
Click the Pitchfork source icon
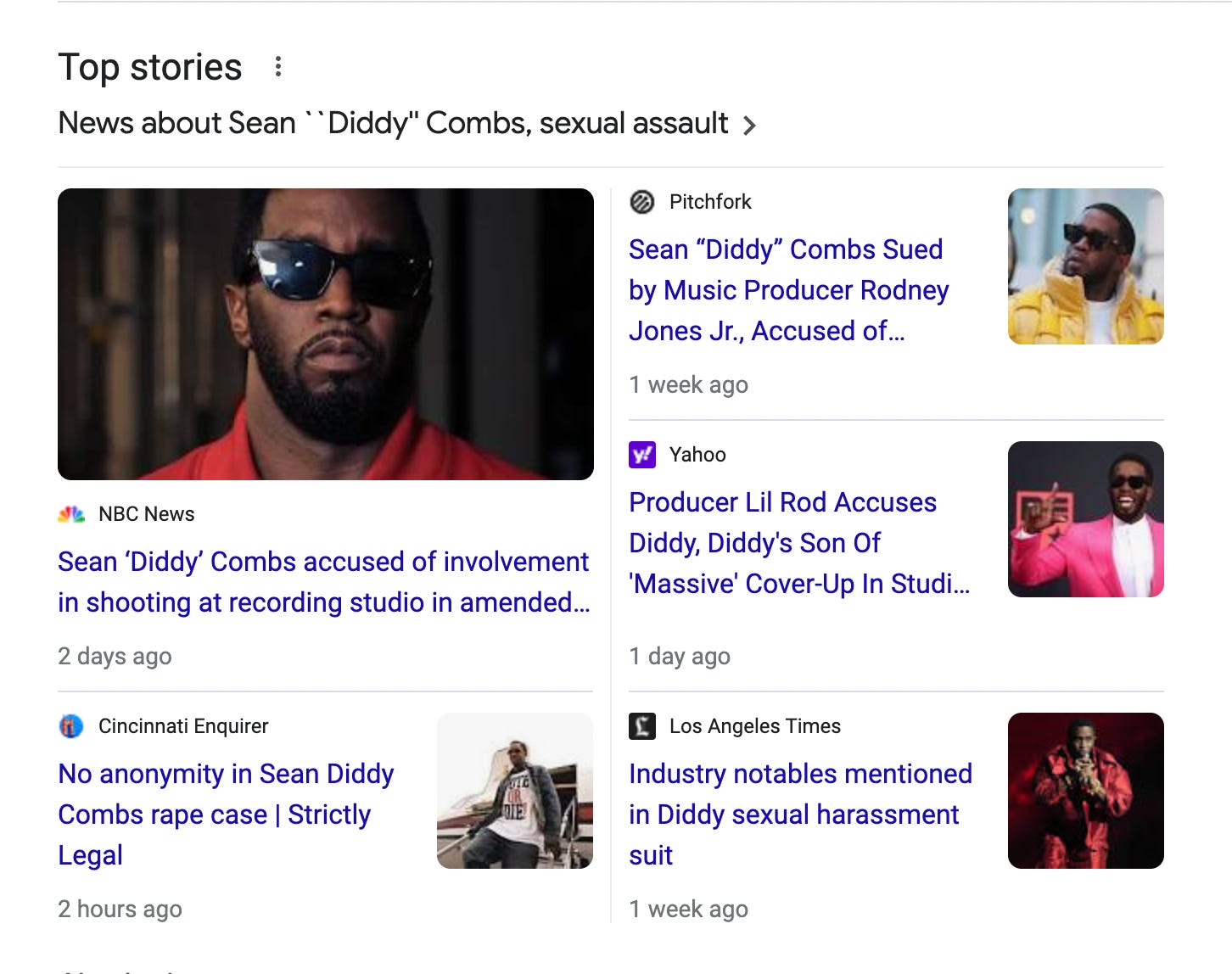[643, 201]
